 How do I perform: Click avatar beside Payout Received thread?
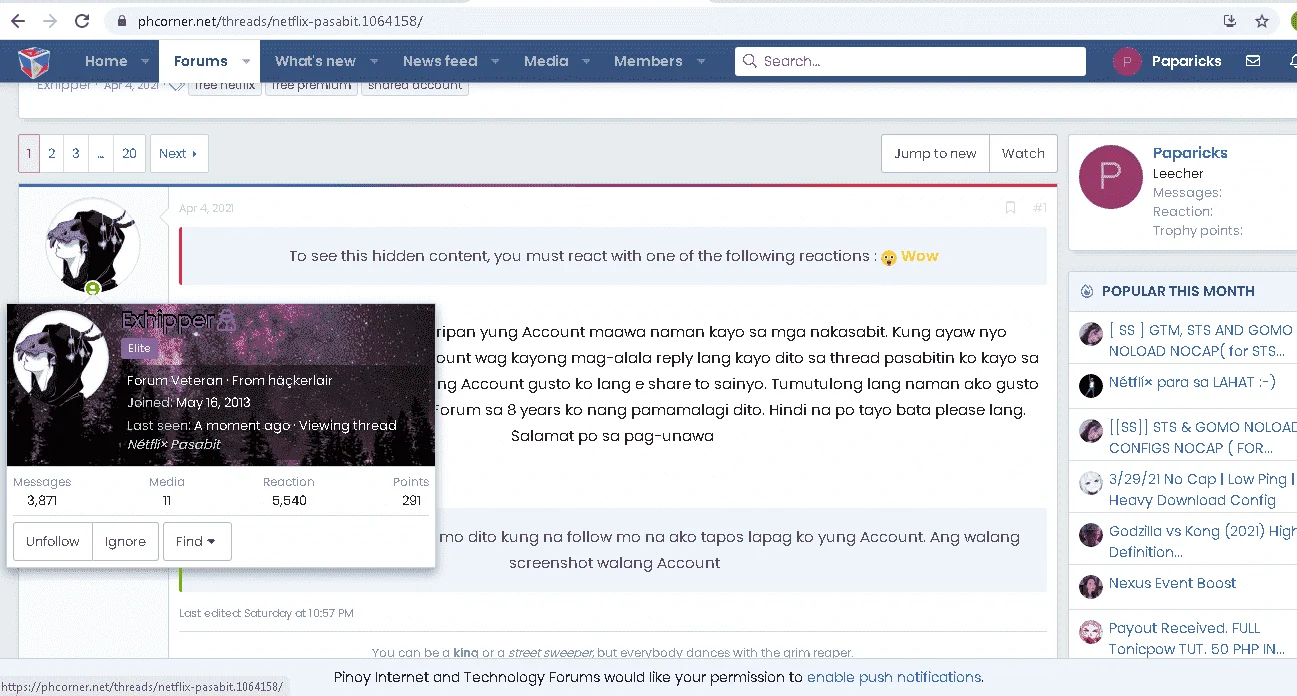tap(1090, 632)
